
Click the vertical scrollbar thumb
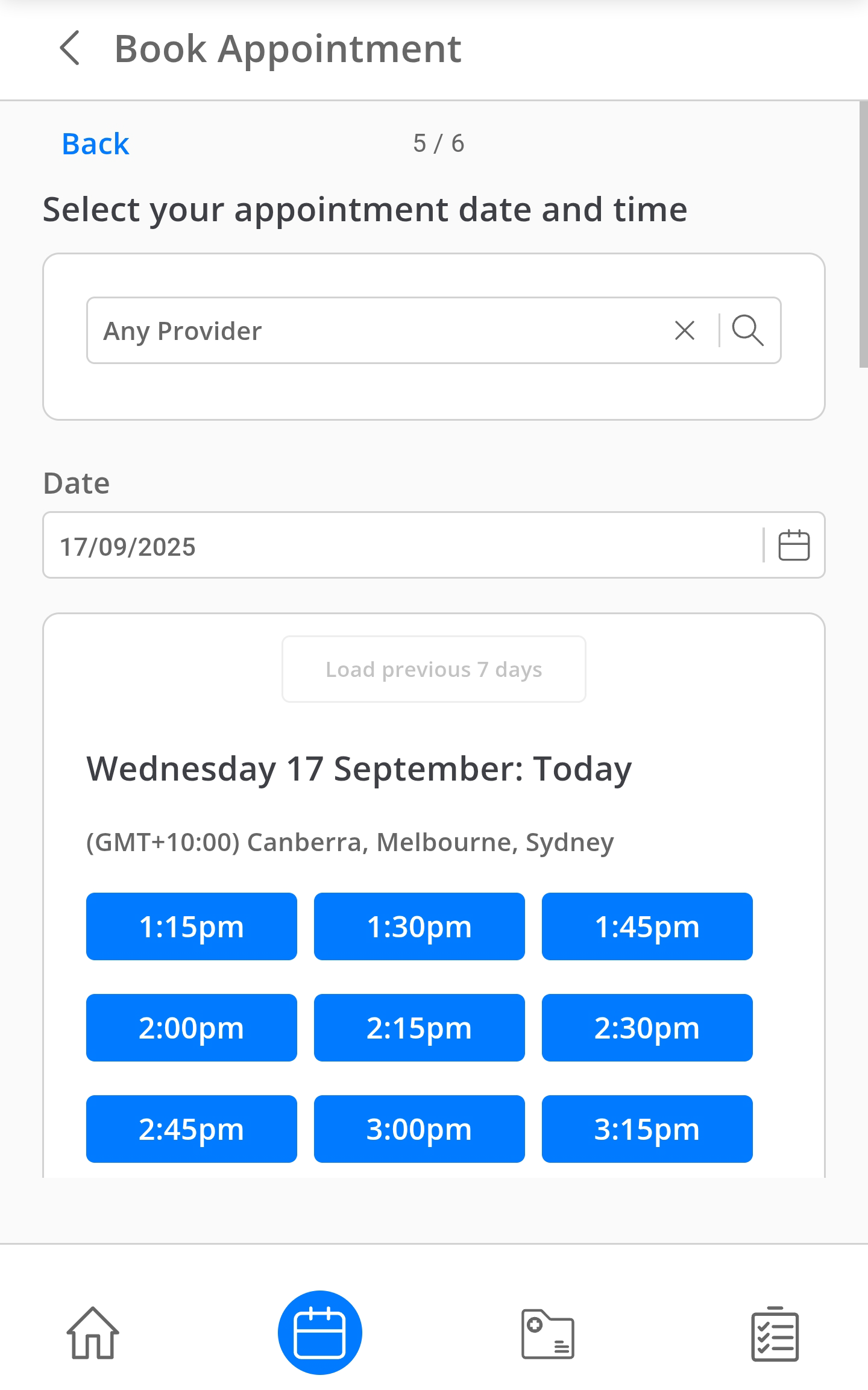pyautogui.click(x=863, y=234)
